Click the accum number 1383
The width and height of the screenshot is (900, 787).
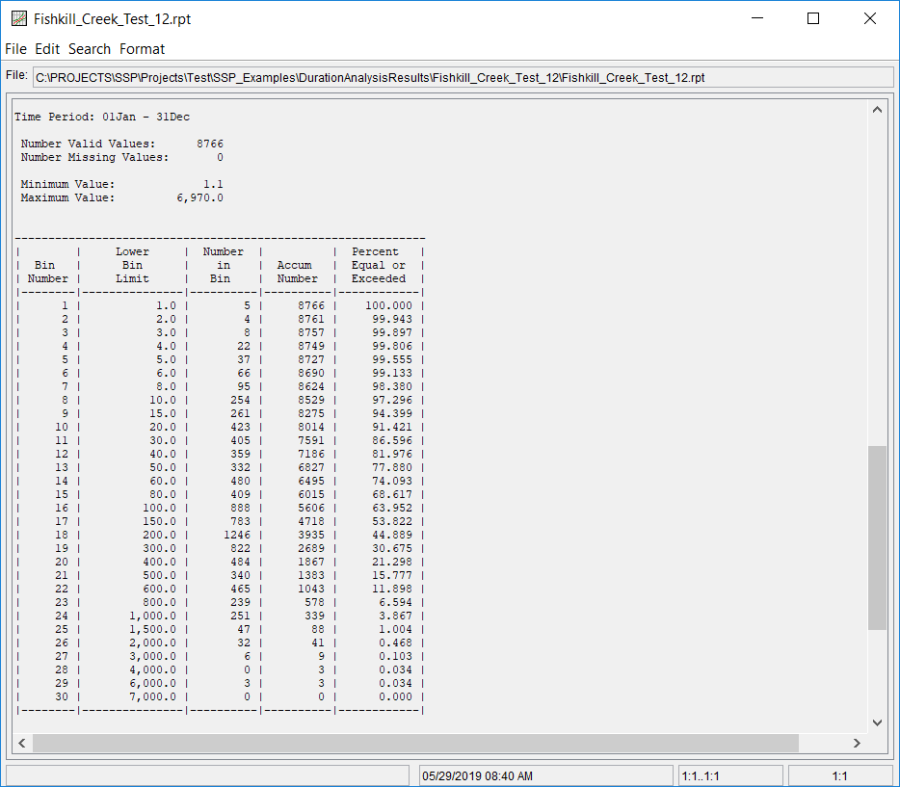311,576
